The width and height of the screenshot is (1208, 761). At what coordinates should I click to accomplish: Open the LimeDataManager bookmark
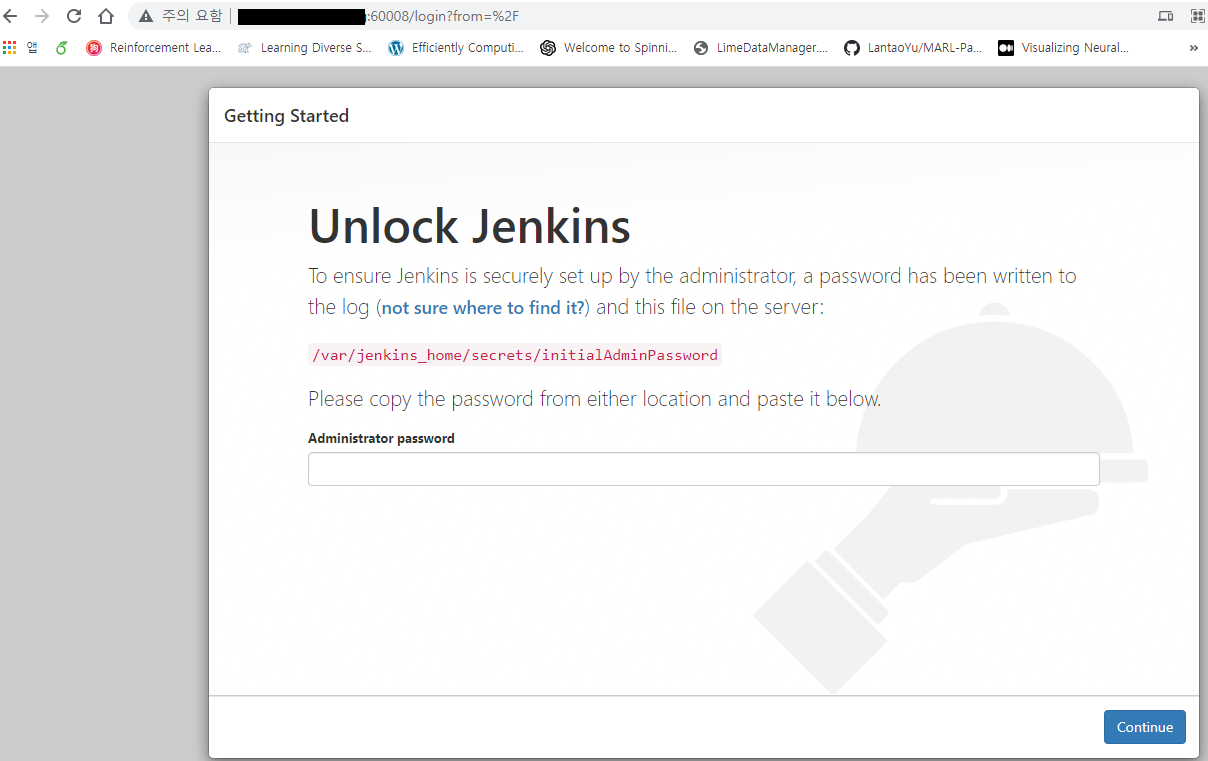point(761,47)
